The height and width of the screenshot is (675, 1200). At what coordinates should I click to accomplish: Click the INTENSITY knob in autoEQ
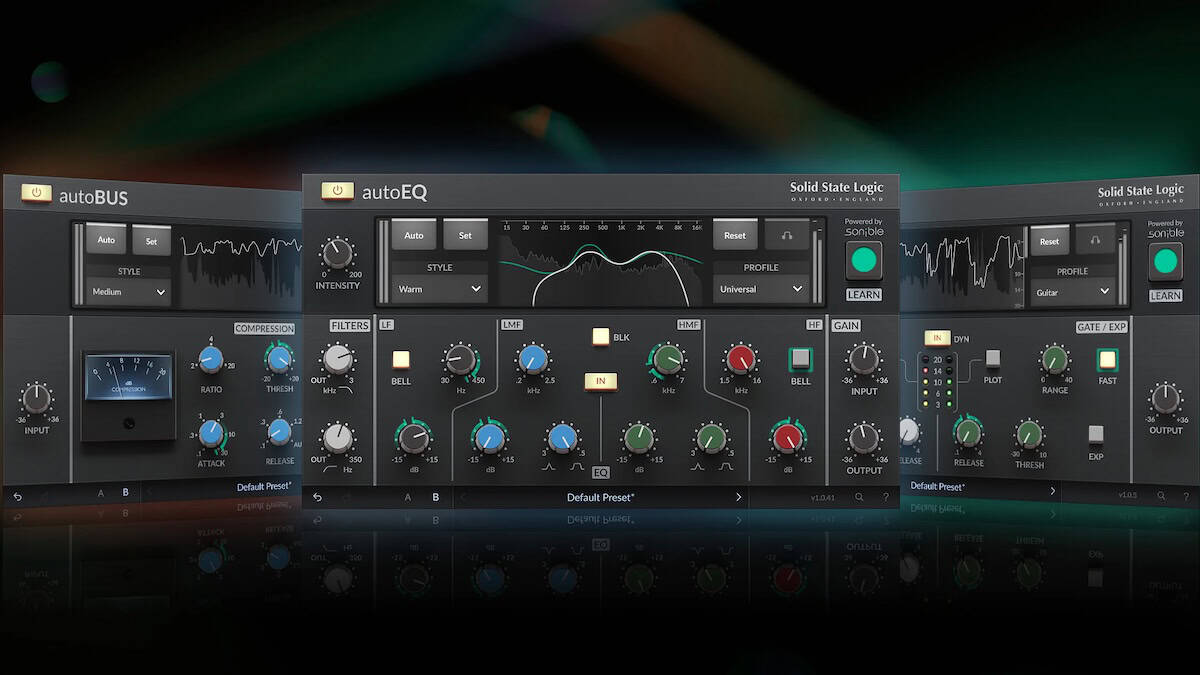(x=338, y=254)
